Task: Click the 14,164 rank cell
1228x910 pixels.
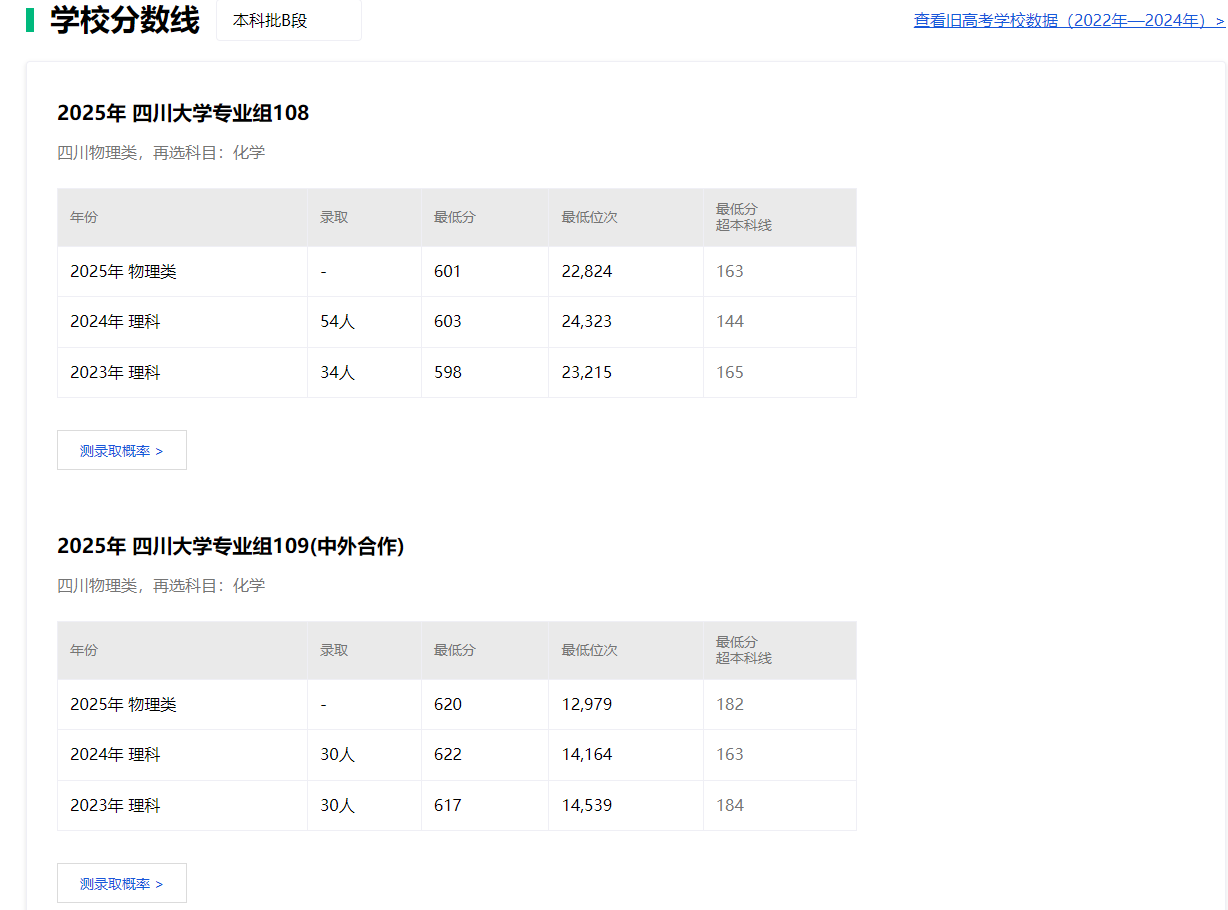Action: point(587,755)
